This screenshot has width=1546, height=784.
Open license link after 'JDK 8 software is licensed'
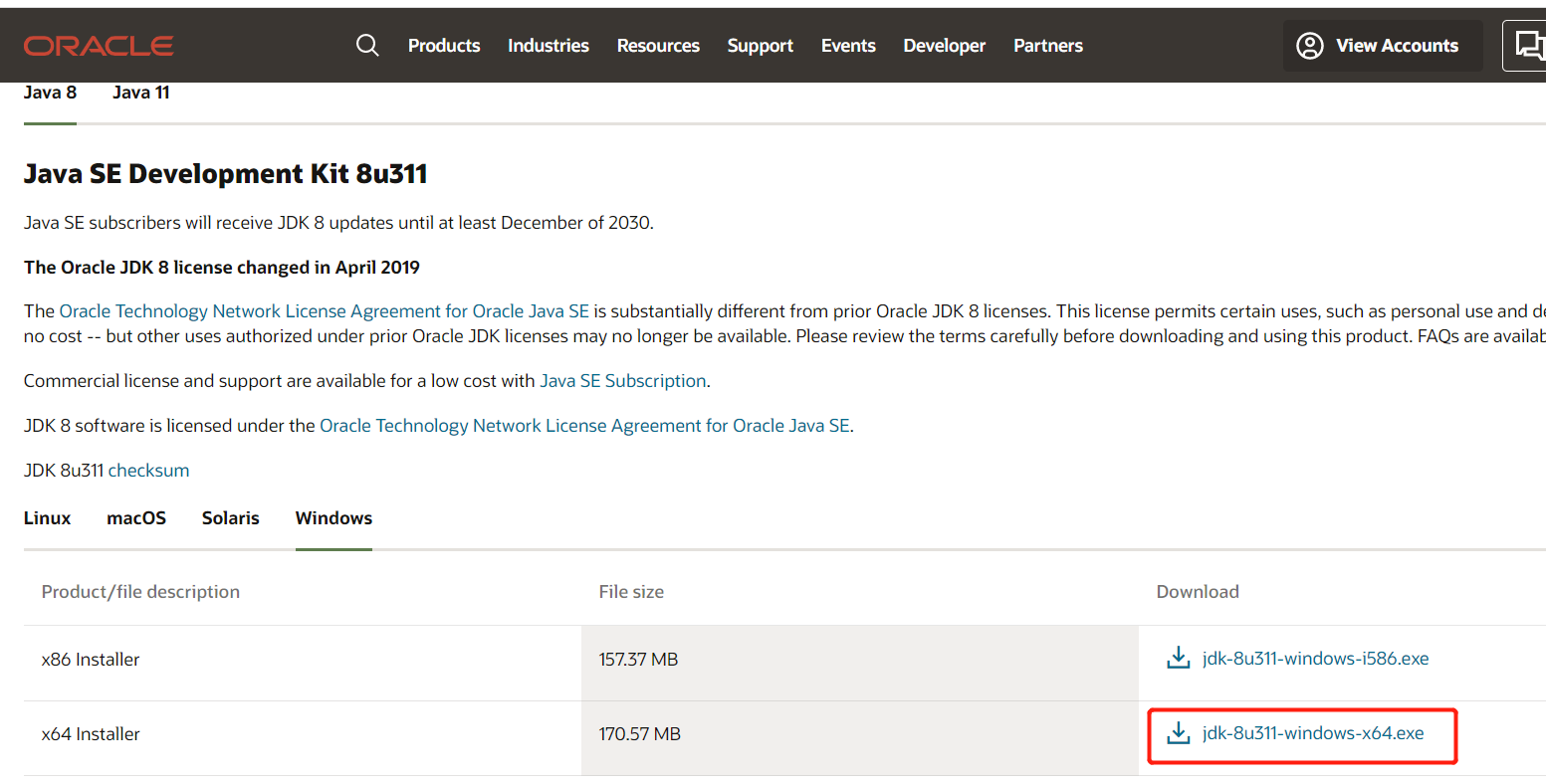coord(584,426)
